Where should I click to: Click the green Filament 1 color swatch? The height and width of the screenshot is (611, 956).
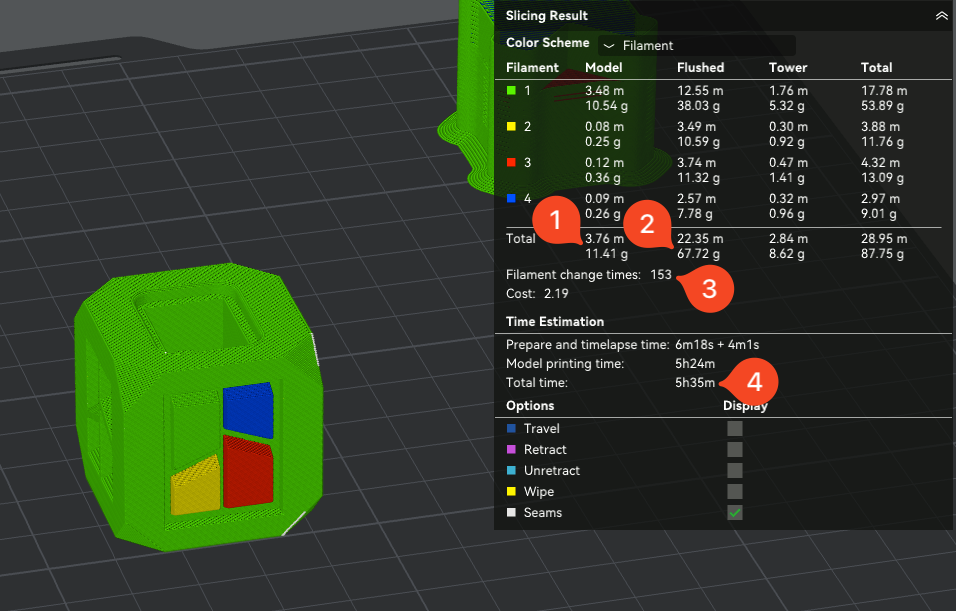512,90
